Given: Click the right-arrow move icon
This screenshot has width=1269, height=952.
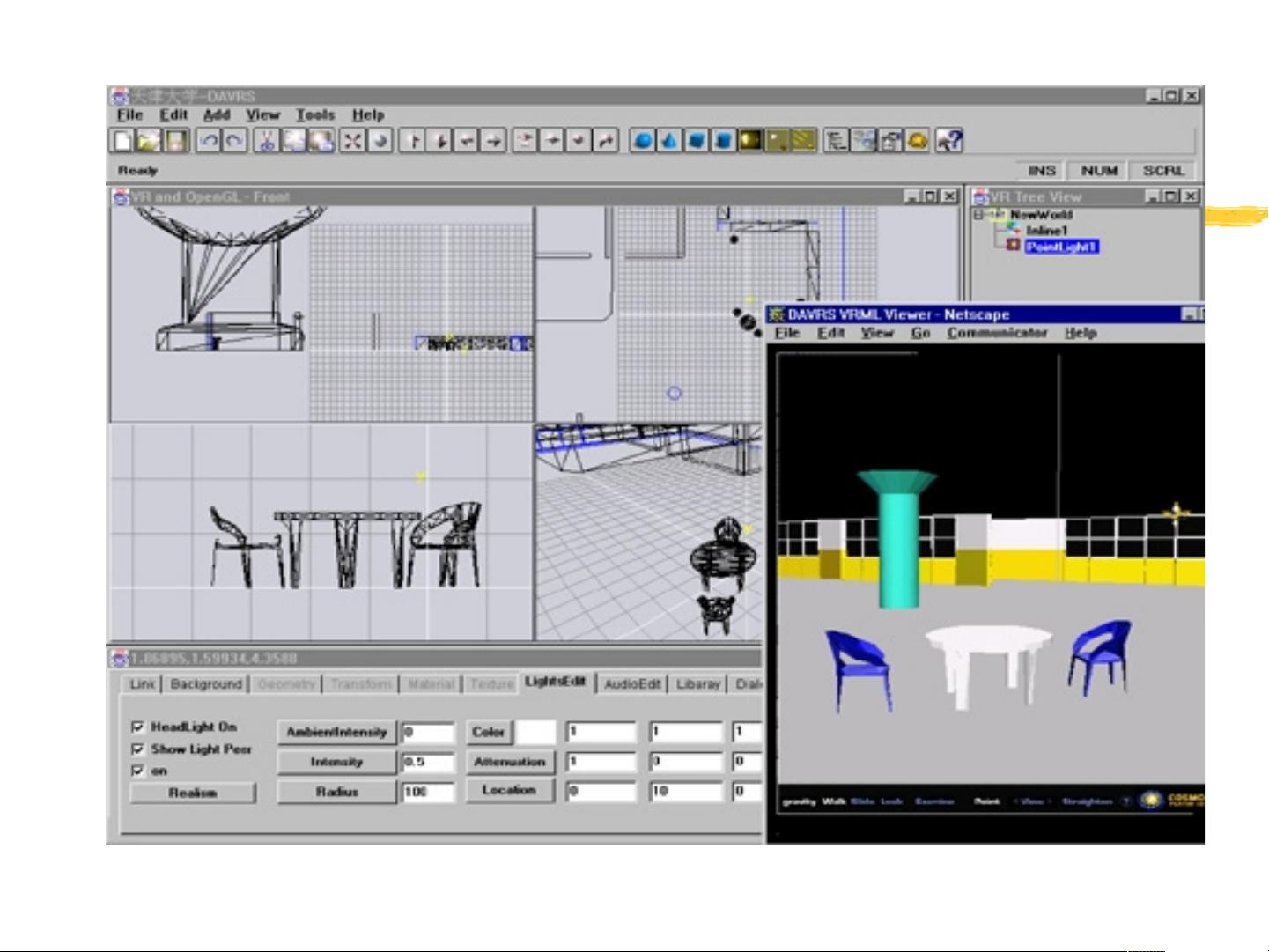Looking at the screenshot, I should tap(493, 140).
